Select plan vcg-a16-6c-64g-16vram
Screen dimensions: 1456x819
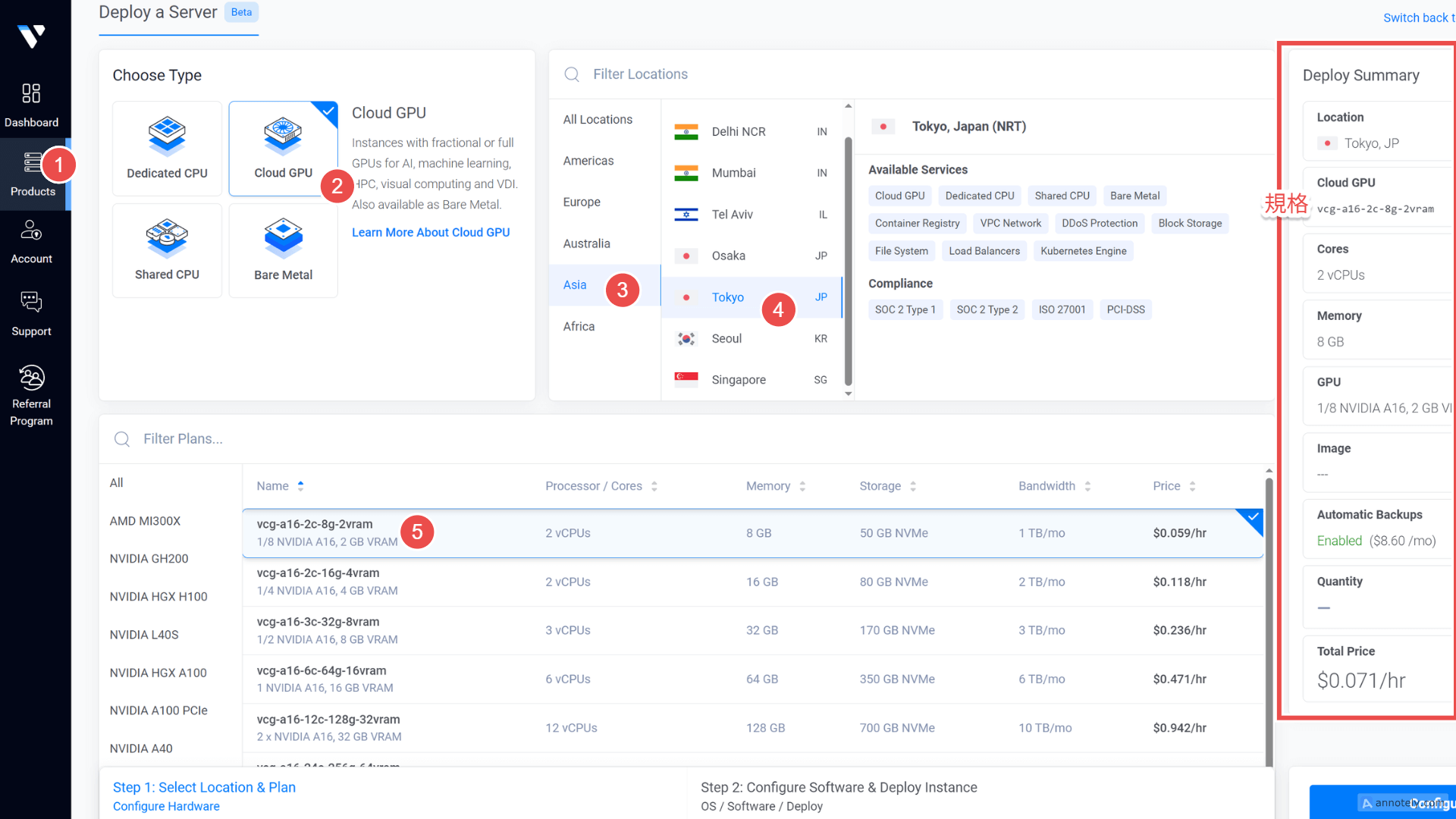click(753, 679)
